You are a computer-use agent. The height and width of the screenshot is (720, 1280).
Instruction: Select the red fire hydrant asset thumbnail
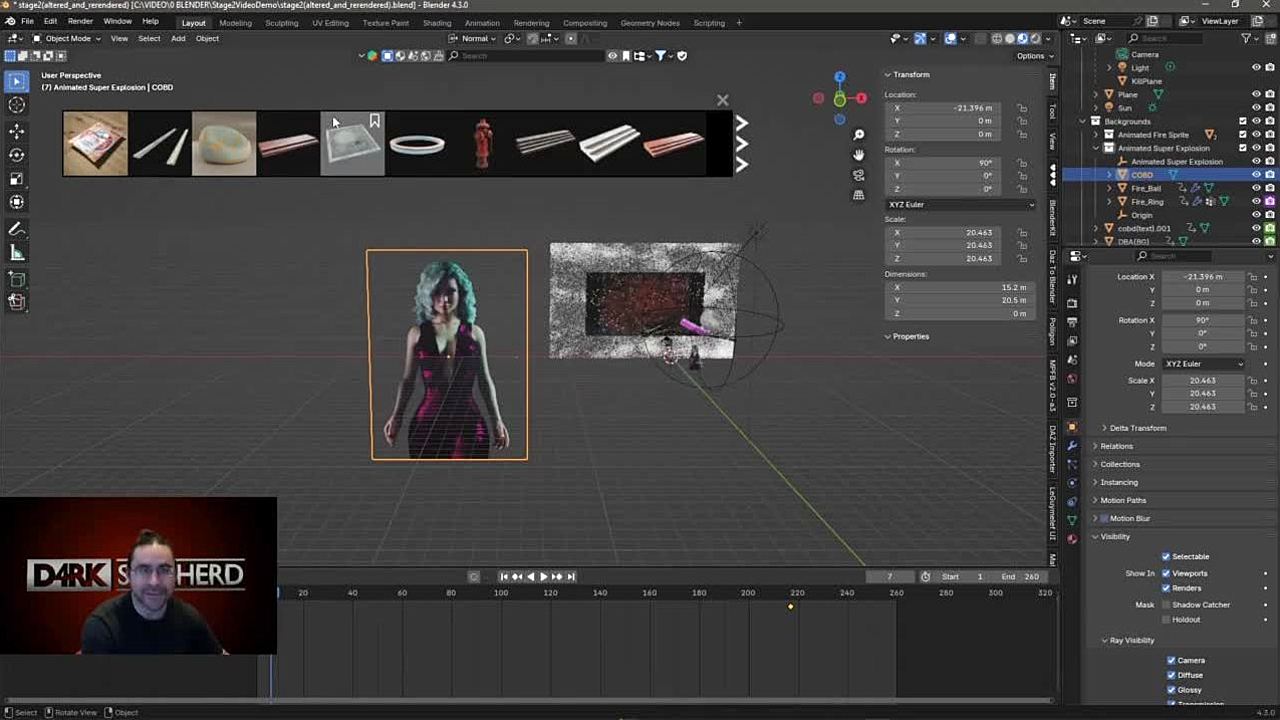[x=482, y=144]
